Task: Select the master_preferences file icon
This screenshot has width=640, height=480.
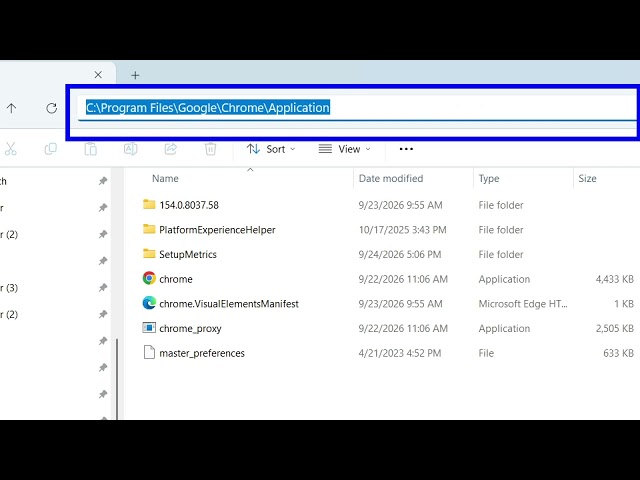Action: point(149,352)
